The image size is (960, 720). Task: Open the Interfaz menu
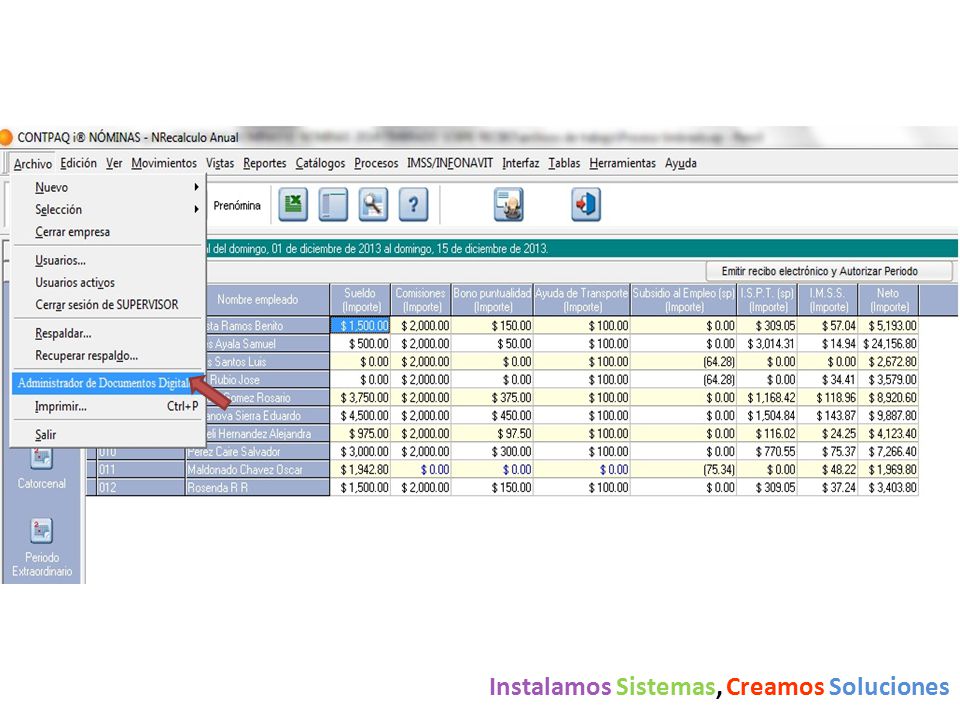click(520, 163)
